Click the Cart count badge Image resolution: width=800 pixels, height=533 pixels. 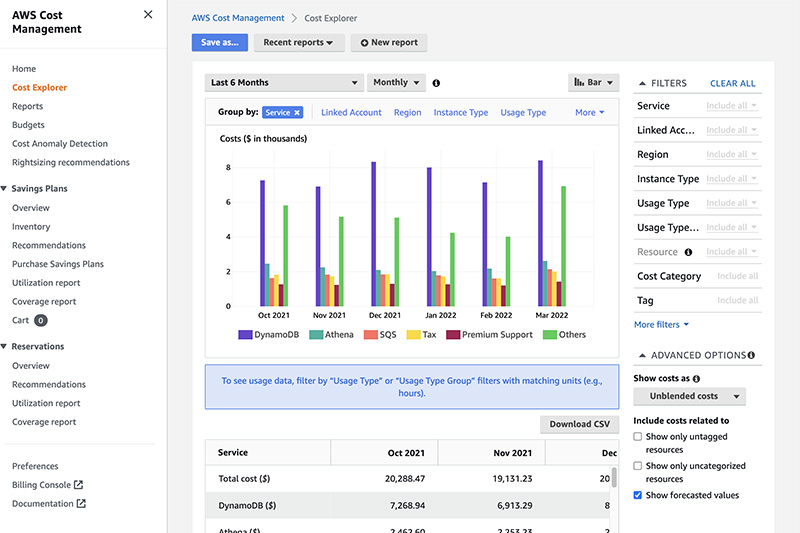click(x=41, y=320)
